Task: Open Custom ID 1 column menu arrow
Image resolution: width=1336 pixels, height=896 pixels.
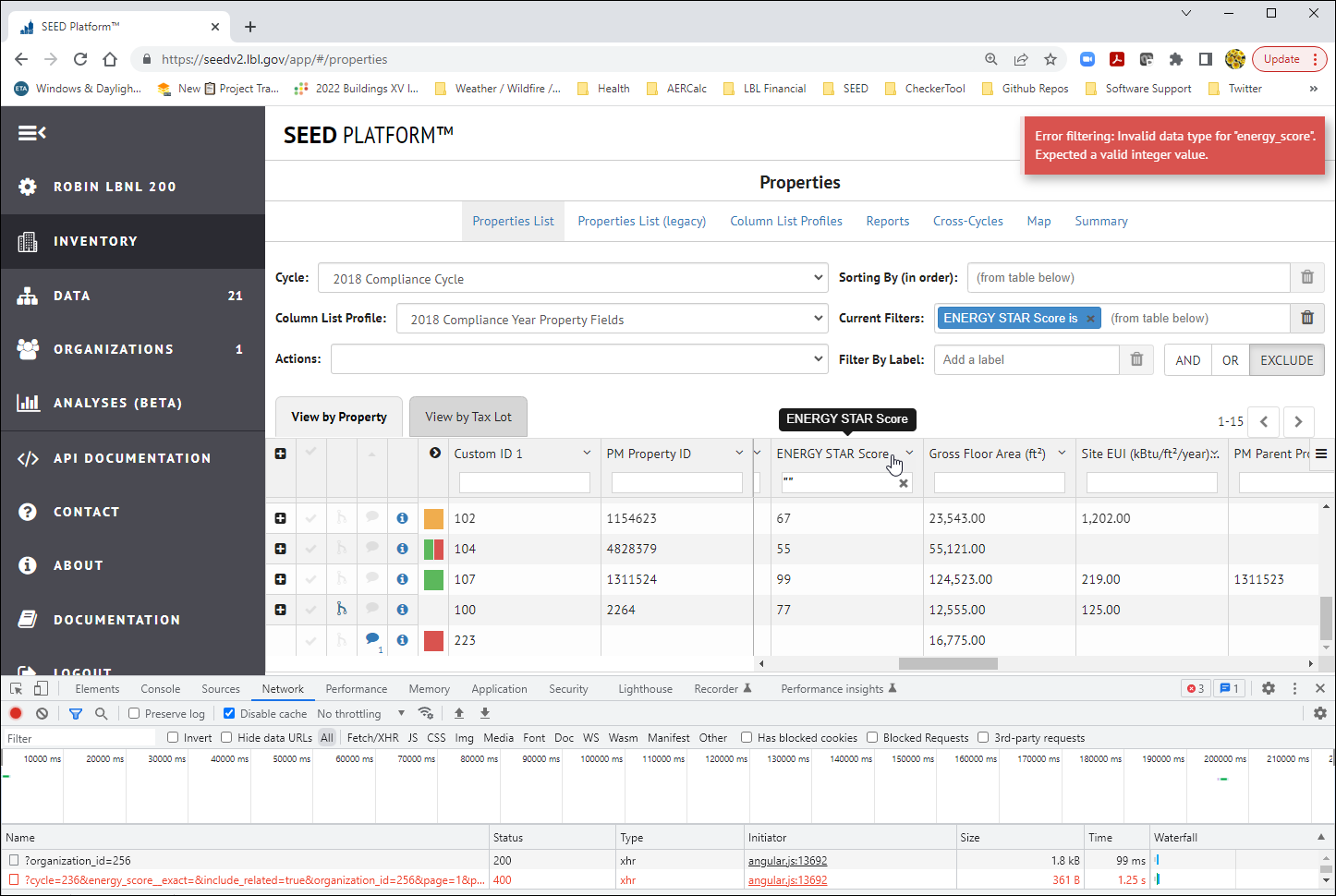Action: pos(587,453)
